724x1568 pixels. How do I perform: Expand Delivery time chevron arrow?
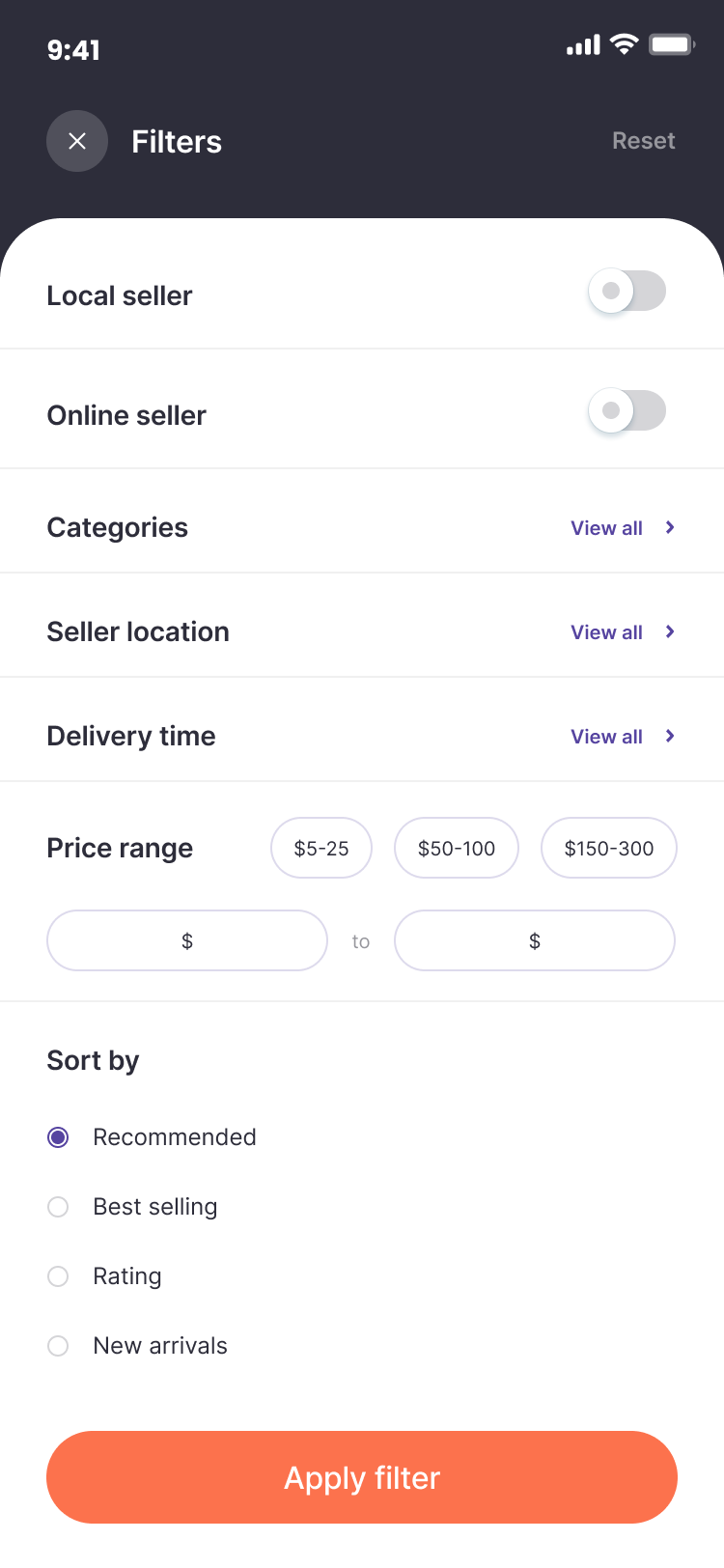tap(670, 736)
